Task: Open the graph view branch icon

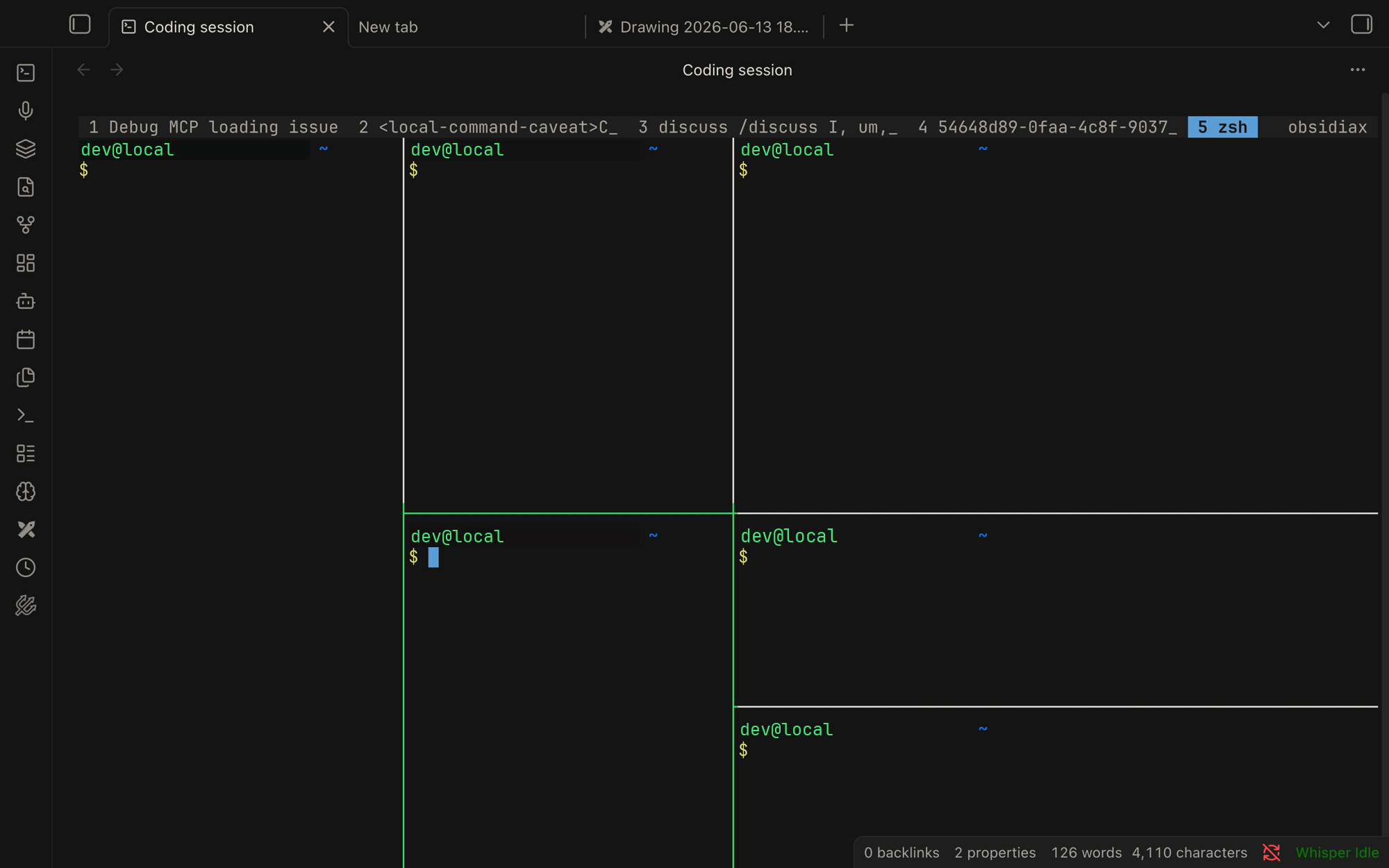Action: (26, 225)
